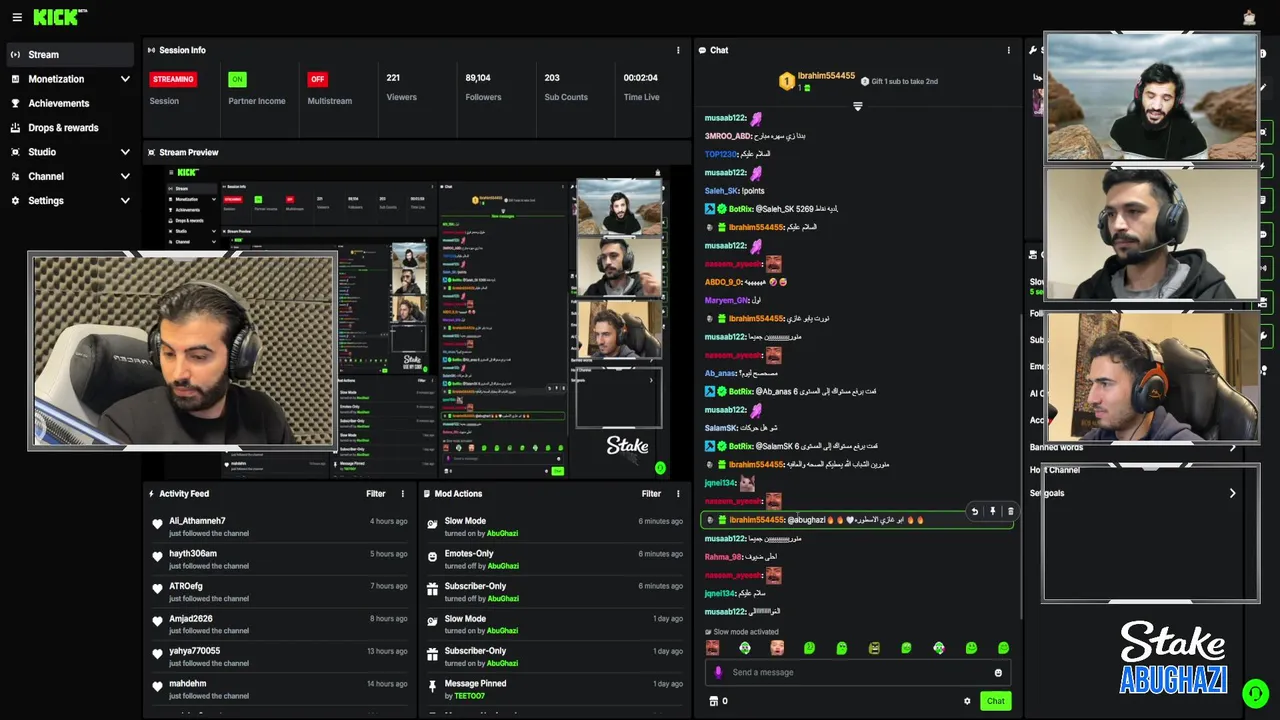
Task: Click the 221 Viewers stat
Action: click(401, 87)
